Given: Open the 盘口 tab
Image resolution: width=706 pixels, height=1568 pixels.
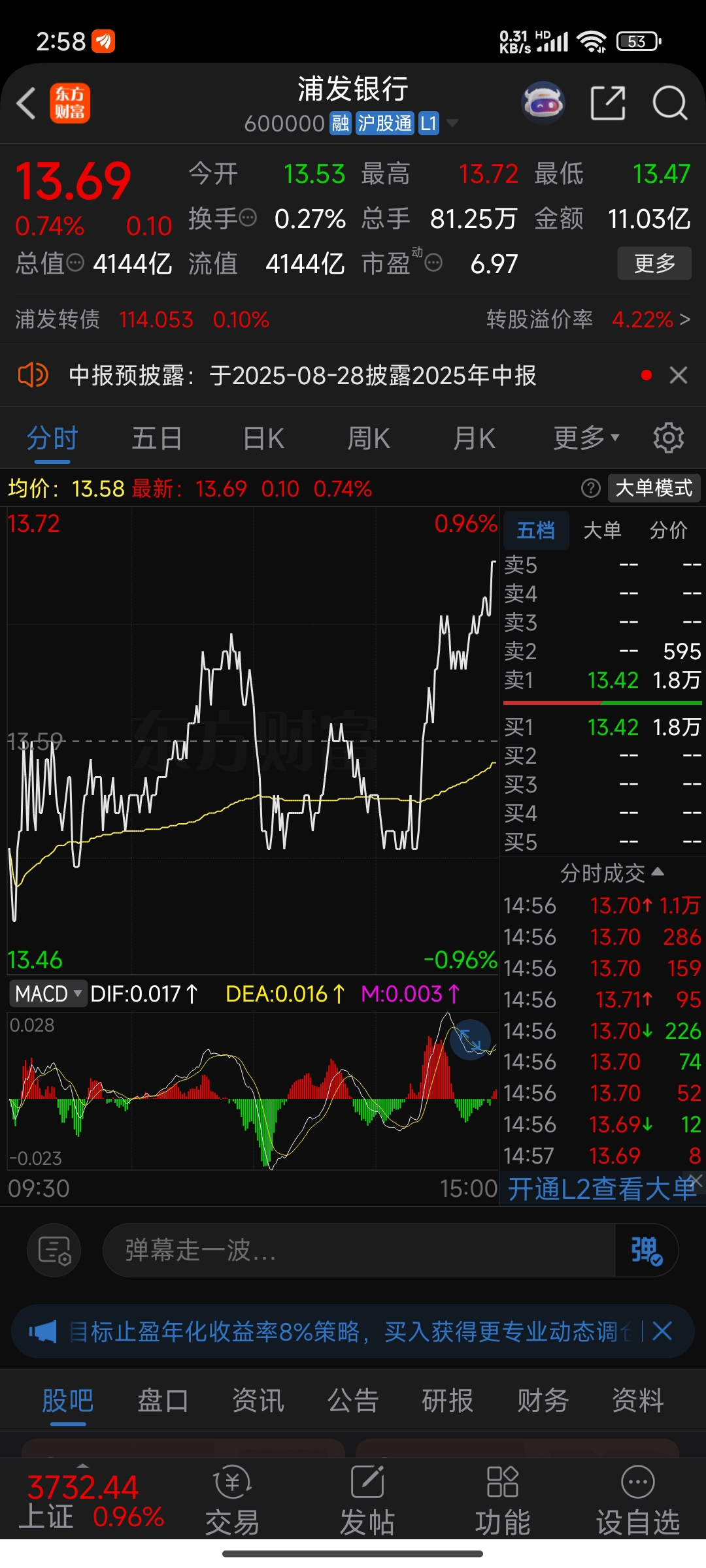Looking at the screenshot, I should pyautogui.click(x=163, y=1400).
